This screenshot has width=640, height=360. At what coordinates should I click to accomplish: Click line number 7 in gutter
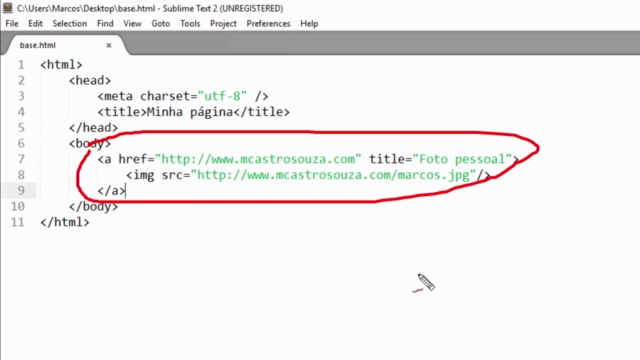click(x=21, y=159)
